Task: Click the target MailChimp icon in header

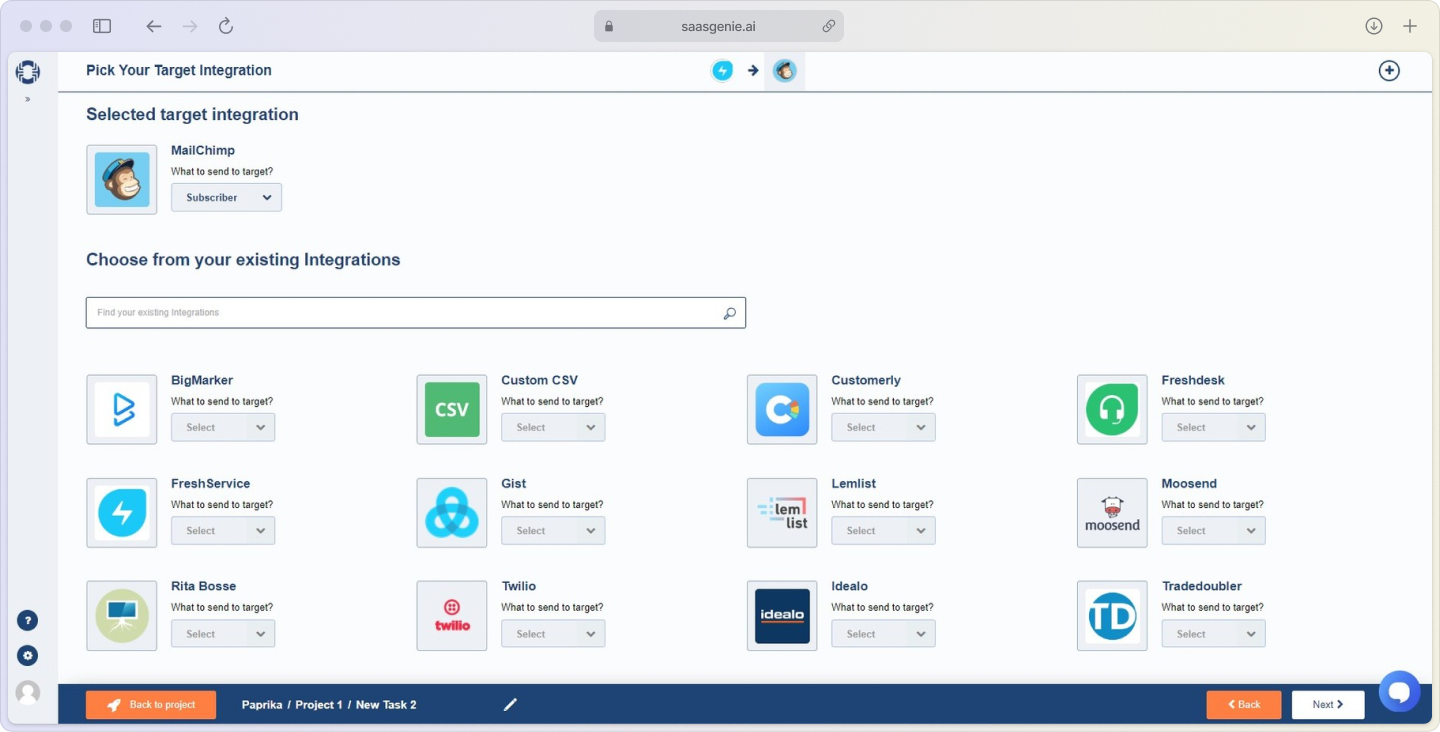Action: pos(785,71)
